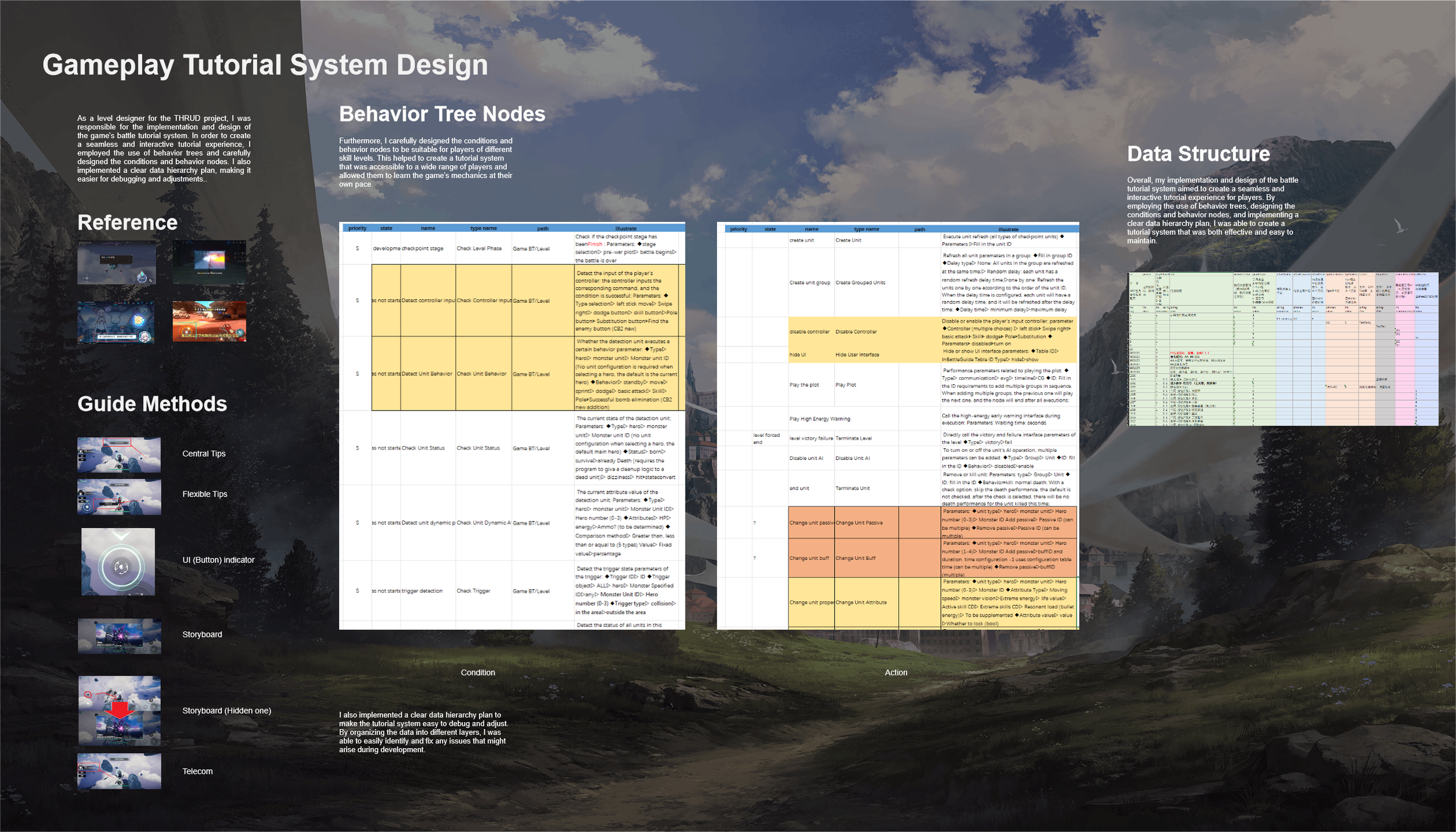Select the Storyboard preview thumbnail
This screenshot has height=832, width=1456.
119,635
